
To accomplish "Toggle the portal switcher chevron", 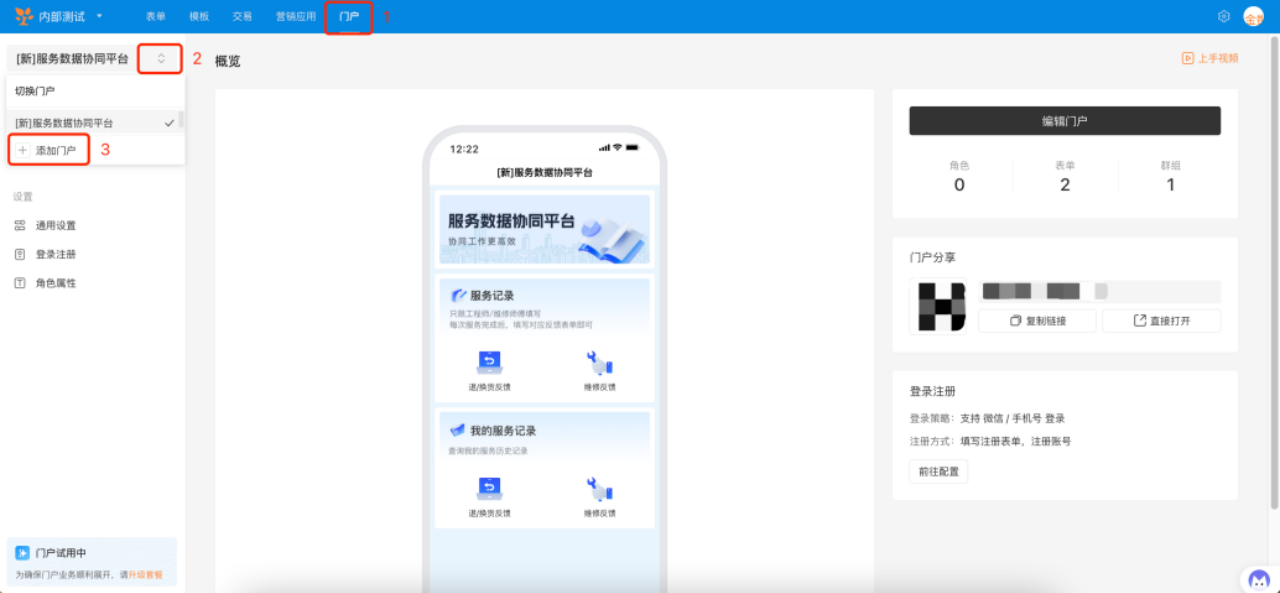I will (x=161, y=59).
